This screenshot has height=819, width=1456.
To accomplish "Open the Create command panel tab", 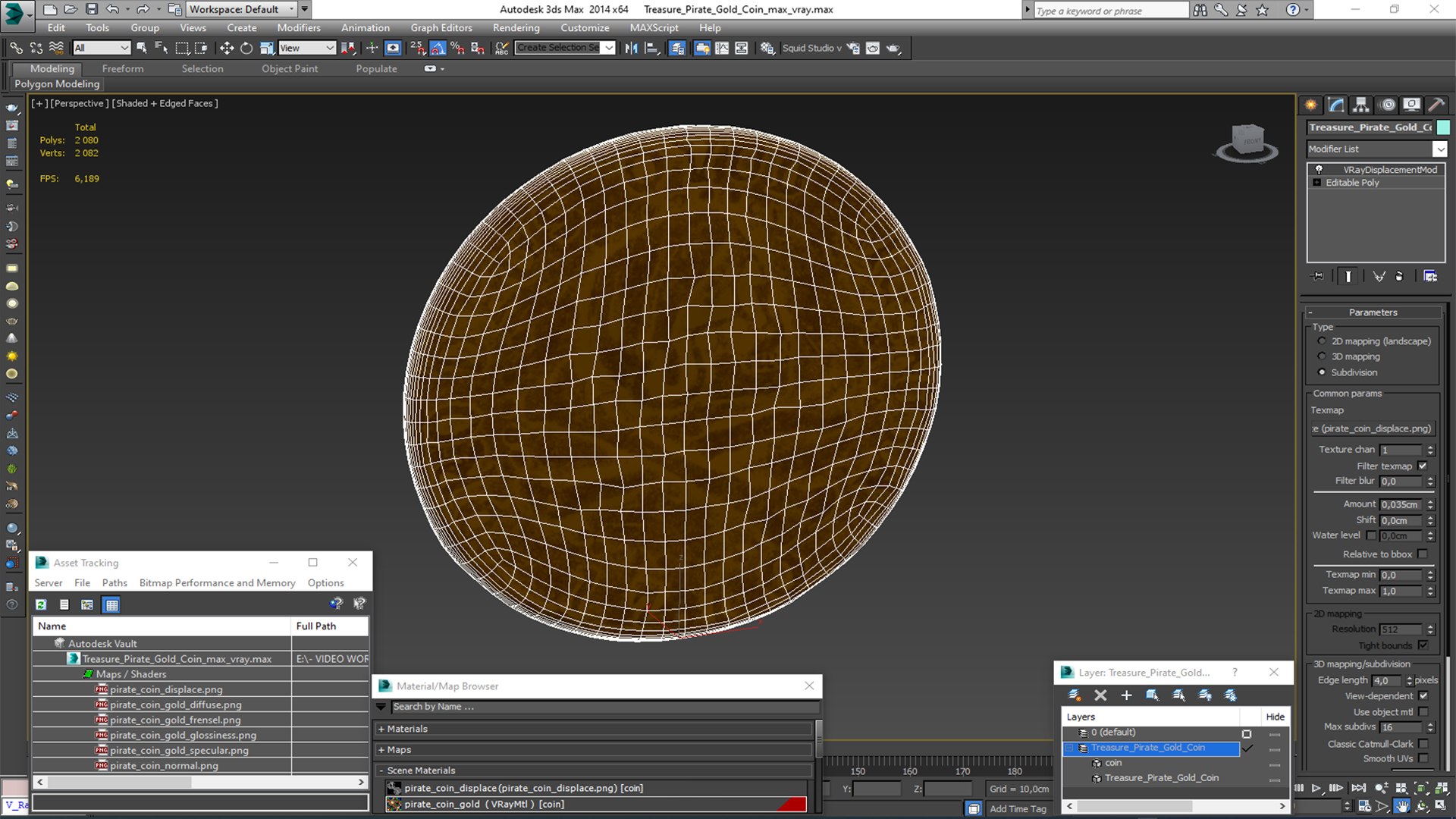I will (1311, 105).
